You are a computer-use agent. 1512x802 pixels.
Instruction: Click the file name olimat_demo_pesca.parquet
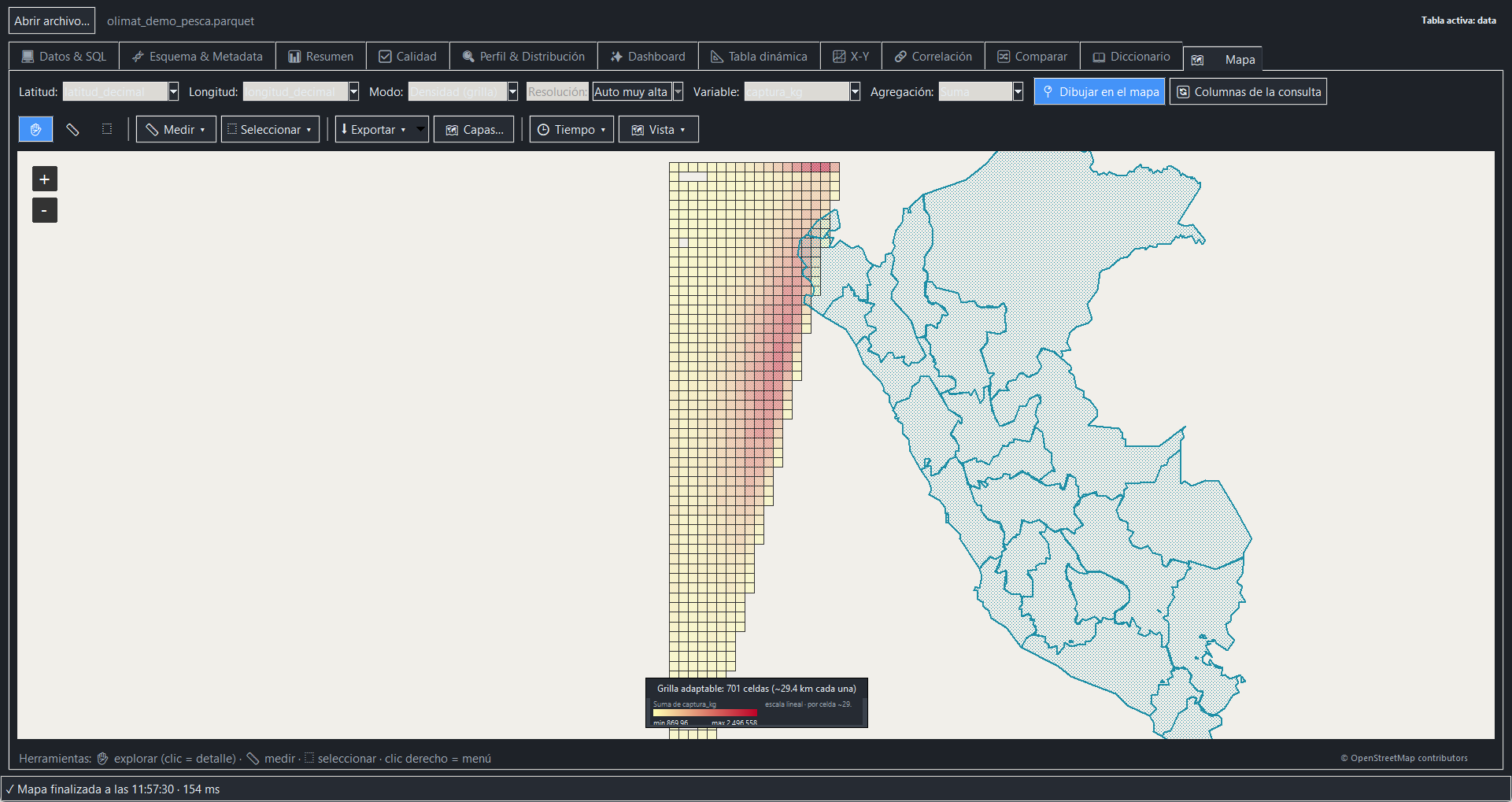coord(180,21)
